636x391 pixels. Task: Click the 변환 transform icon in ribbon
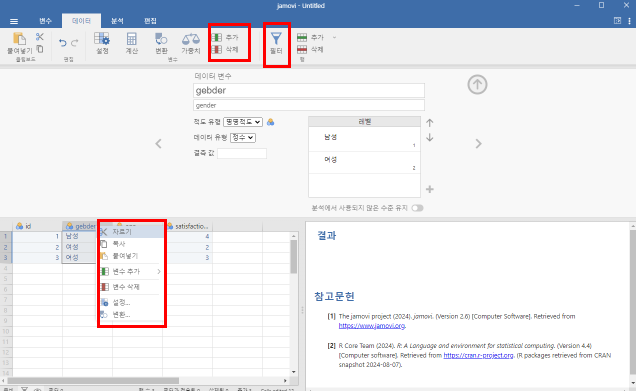pyautogui.click(x=161, y=43)
